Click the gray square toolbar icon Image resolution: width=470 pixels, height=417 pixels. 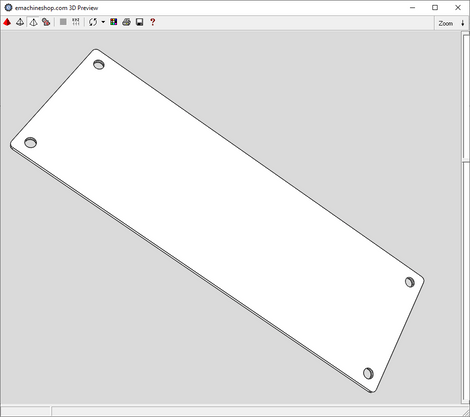pos(63,22)
